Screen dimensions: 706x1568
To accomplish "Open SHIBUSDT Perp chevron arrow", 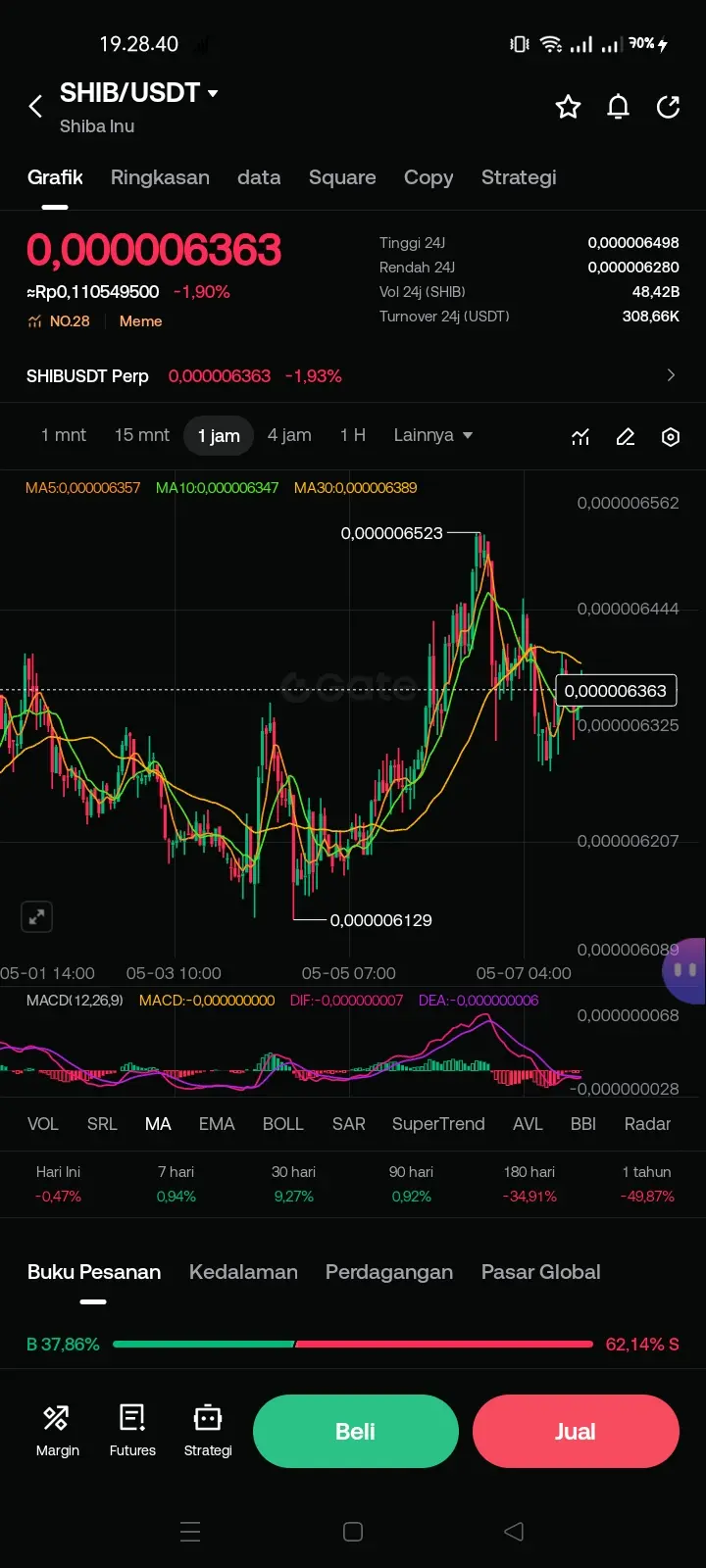I will click(x=671, y=375).
